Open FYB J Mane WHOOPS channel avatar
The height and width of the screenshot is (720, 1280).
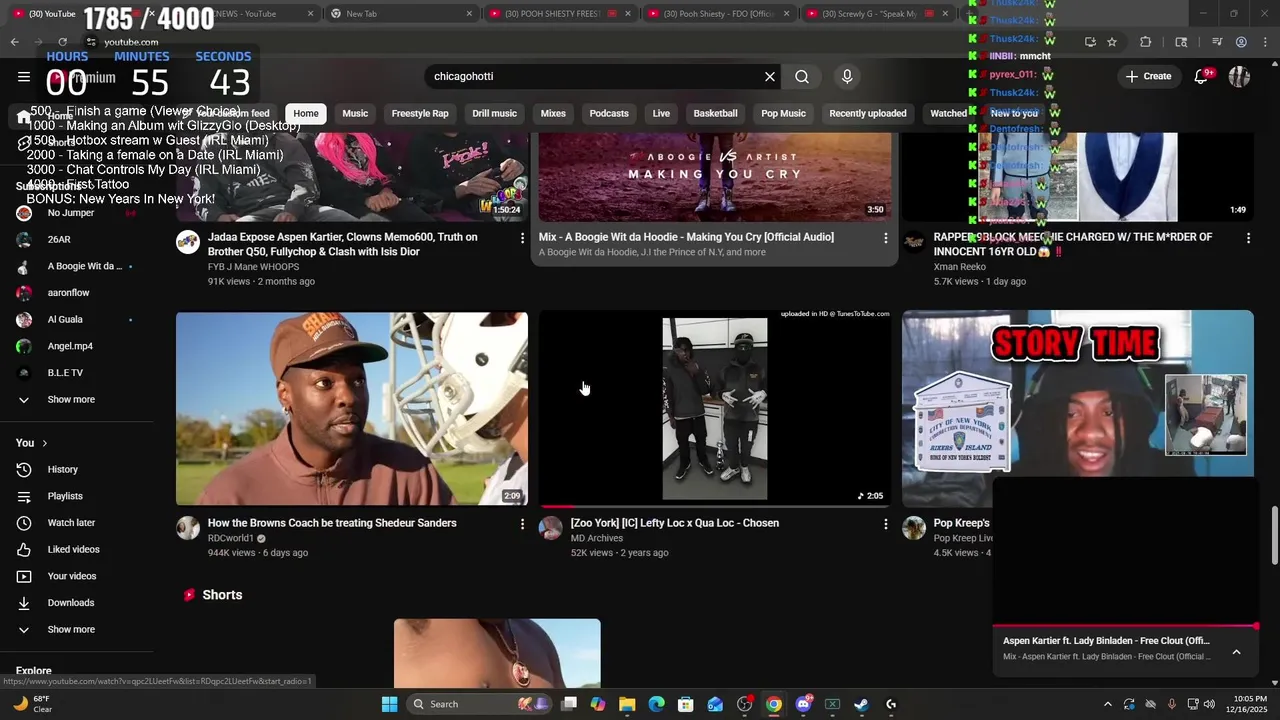(188, 241)
